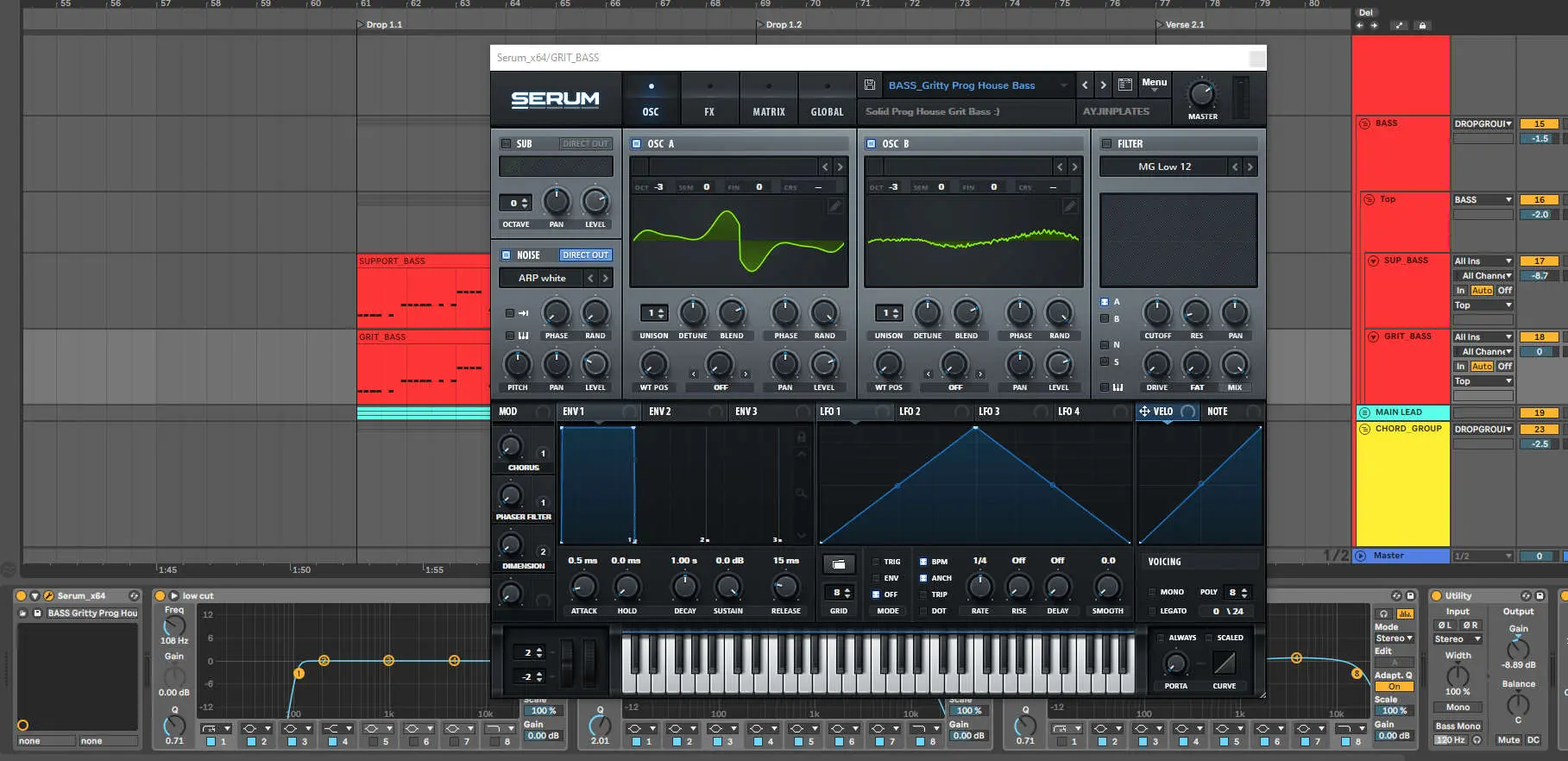Select the LFO 2 tab
Image resolution: width=1568 pixels, height=761 pixels.
(x=910, y=412)
